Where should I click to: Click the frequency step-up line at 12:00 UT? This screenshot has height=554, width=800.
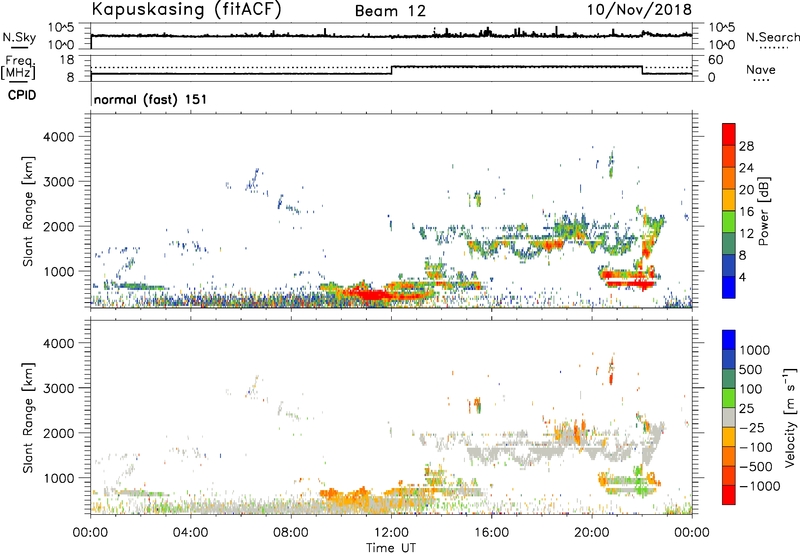(x=391, y=70)
